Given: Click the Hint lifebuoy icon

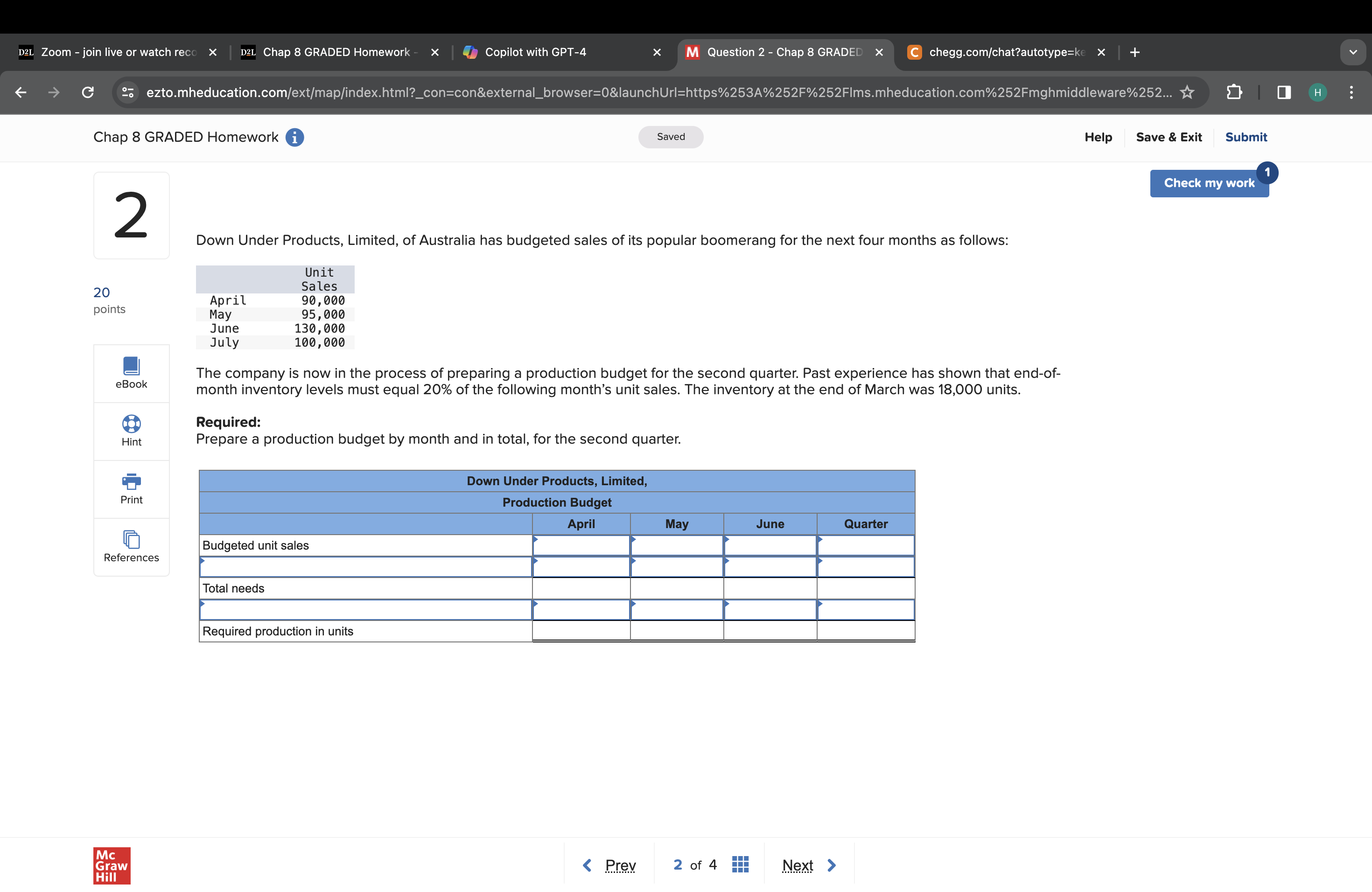Looking at the screenshot, I should [x=132, y=424].
